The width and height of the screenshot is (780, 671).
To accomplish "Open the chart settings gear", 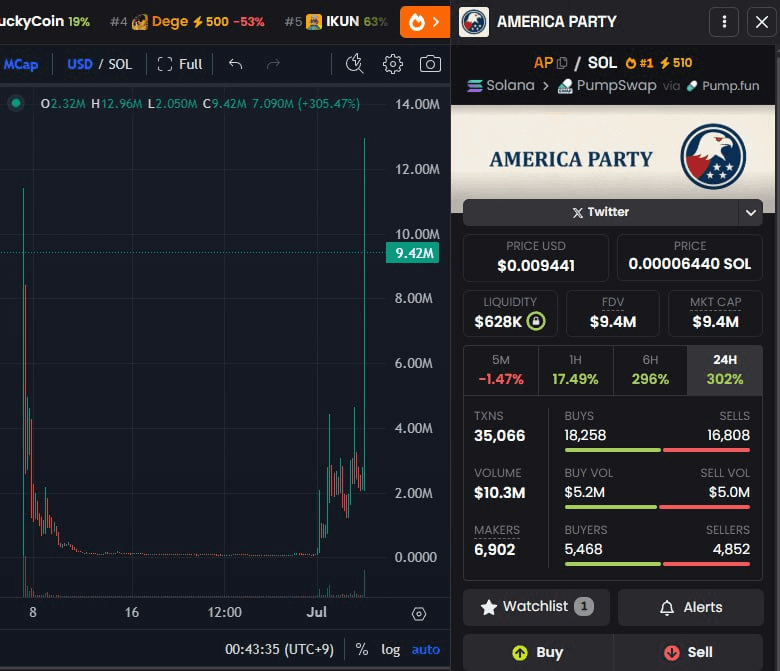I will point(392,64).
